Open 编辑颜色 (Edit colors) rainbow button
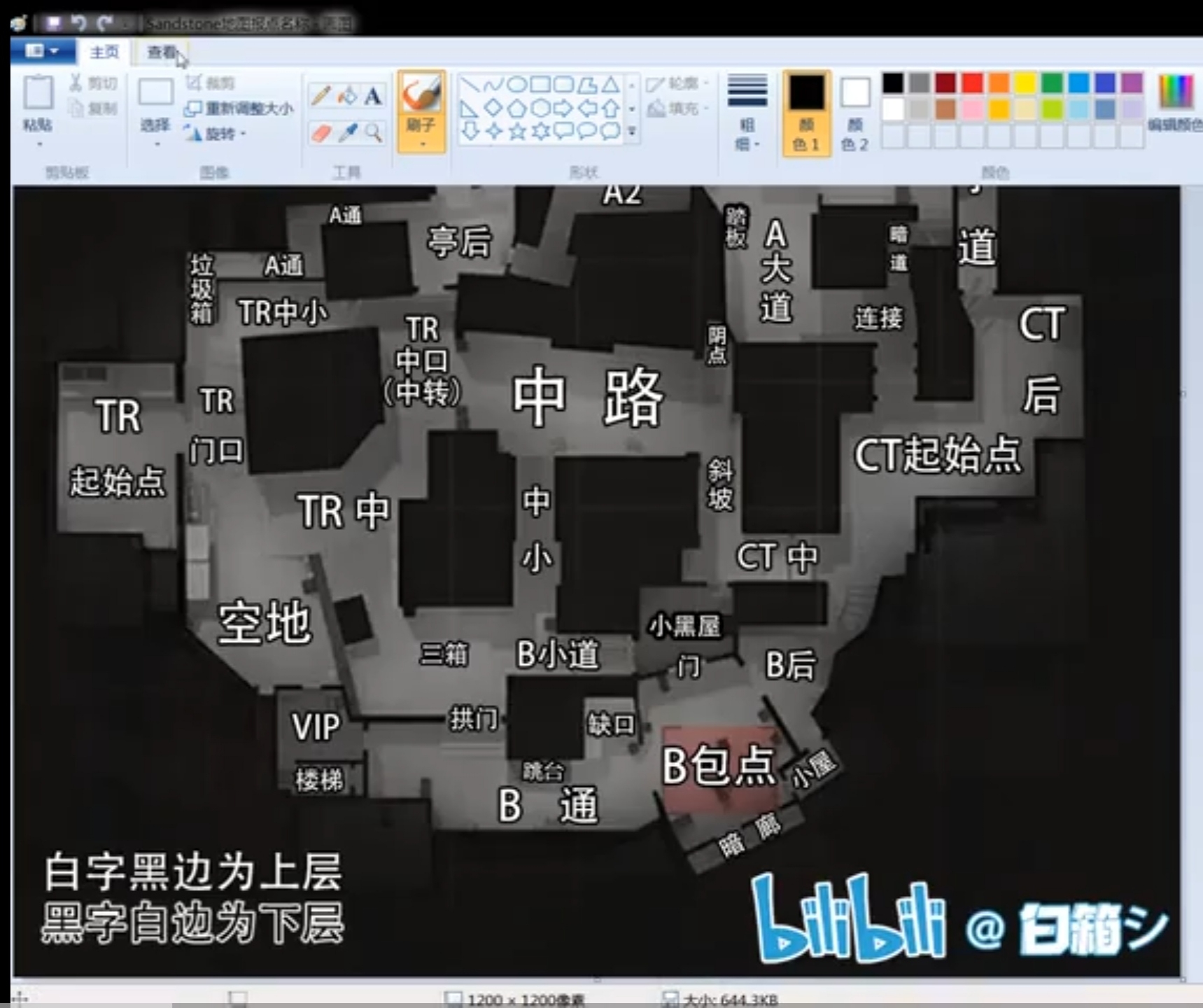Viewport: 1203px width, 1008px height. 1176,103
